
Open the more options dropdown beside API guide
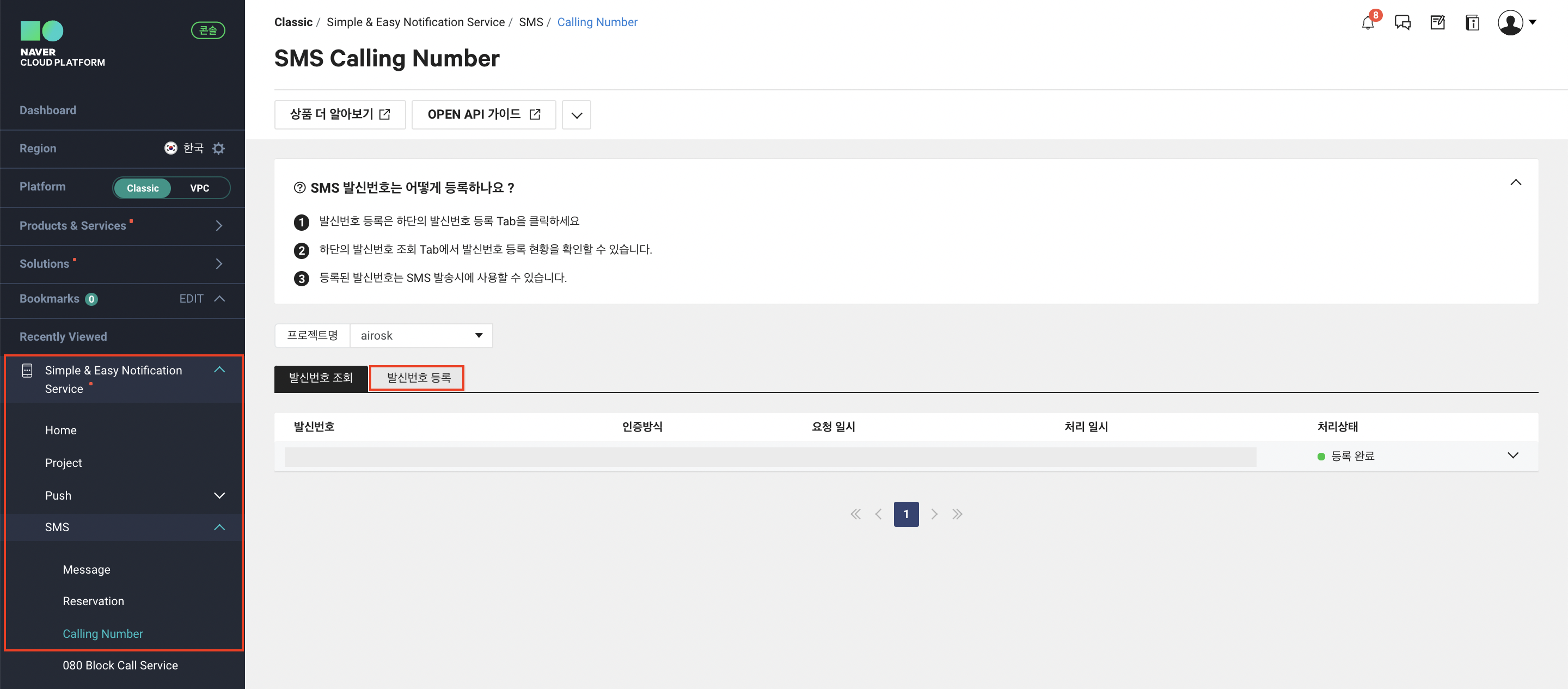[576, 115]
